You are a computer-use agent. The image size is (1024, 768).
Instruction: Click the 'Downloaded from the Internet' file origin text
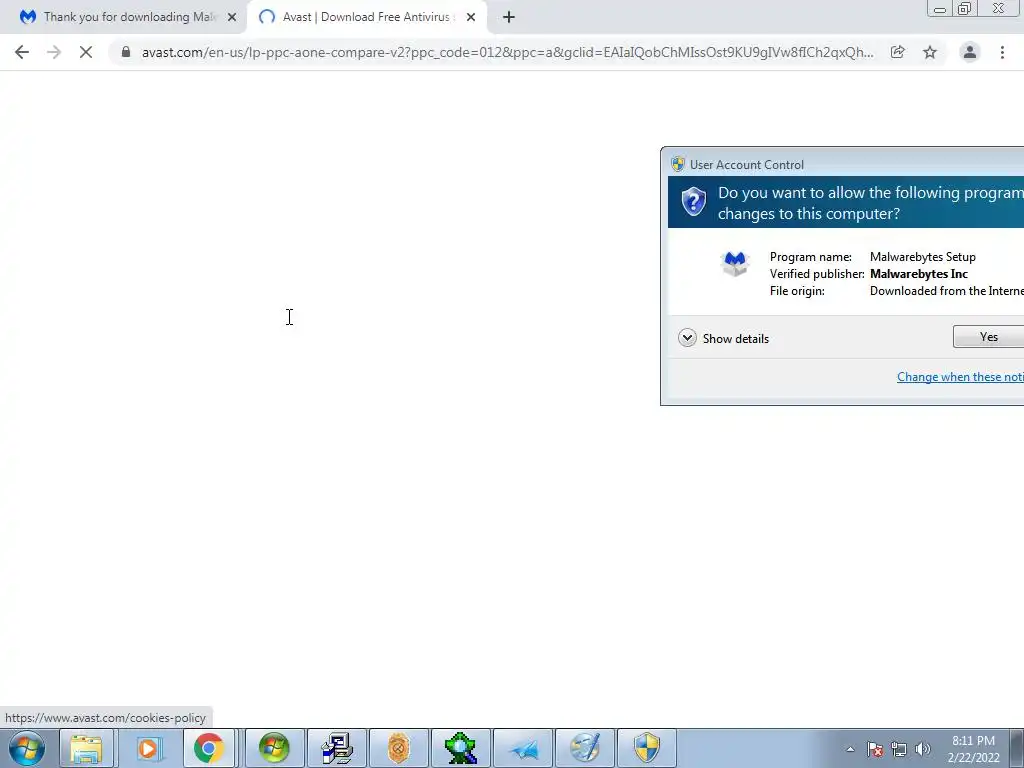pyautogui.click(x=947, y=291)
